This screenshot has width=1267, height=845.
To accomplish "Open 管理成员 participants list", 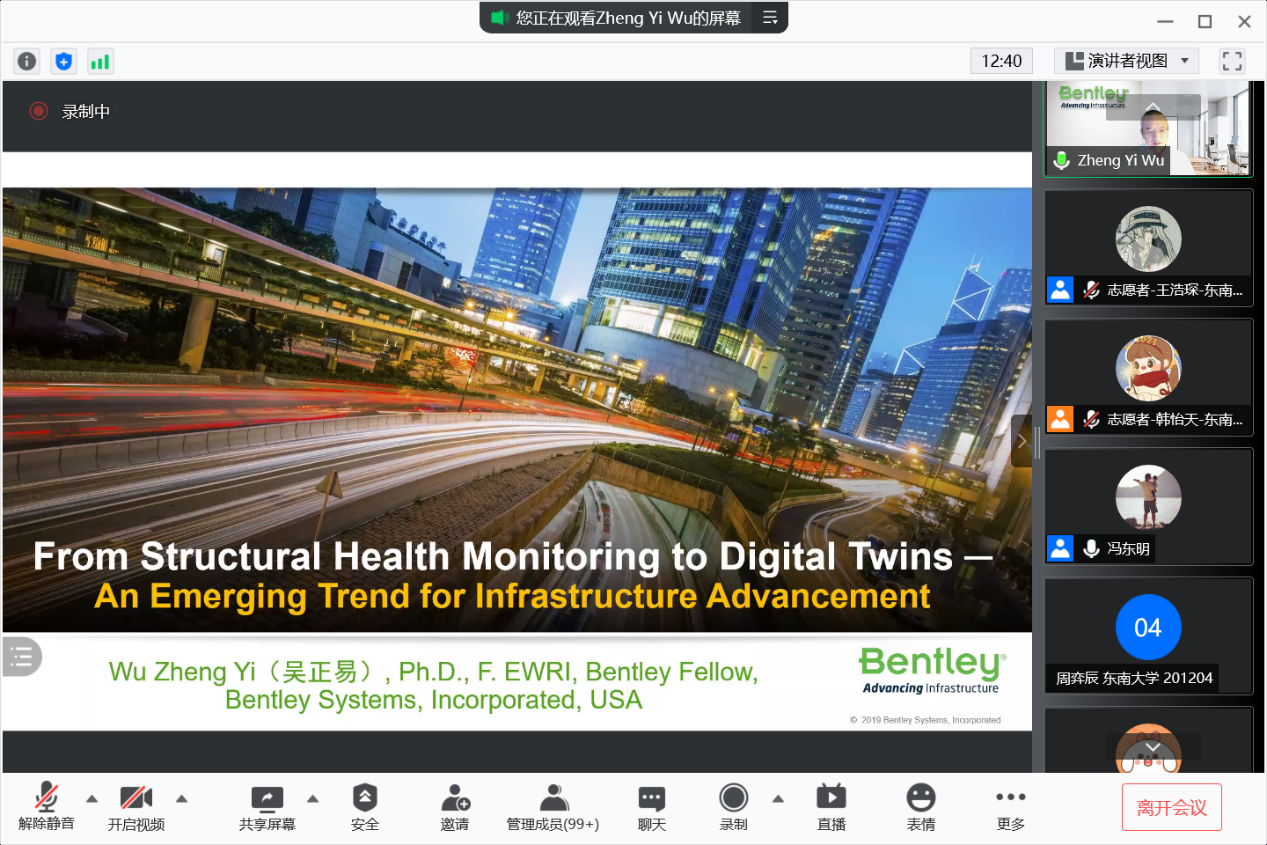I will tap(553, 807).
